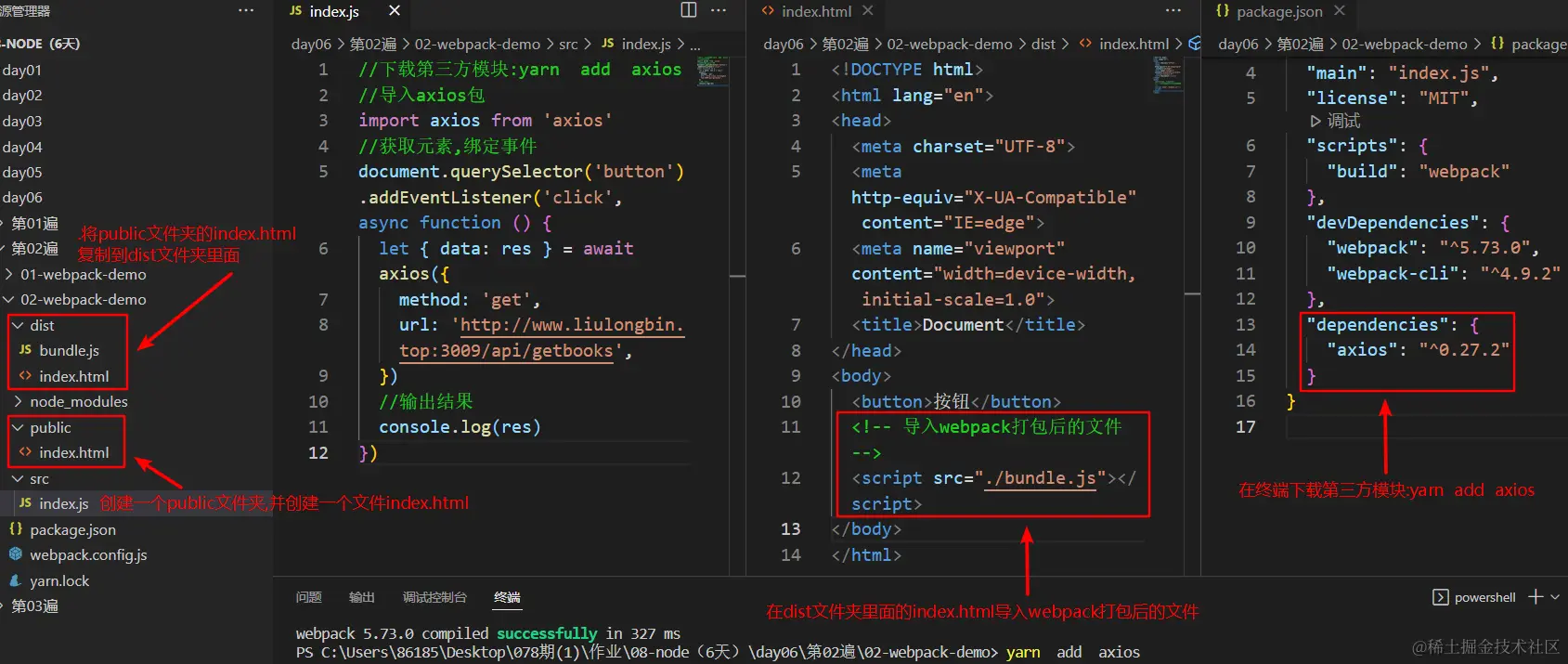The image size is (1568, 664).
Task: Open the 输出 panel tab
Action: (361, 597)
